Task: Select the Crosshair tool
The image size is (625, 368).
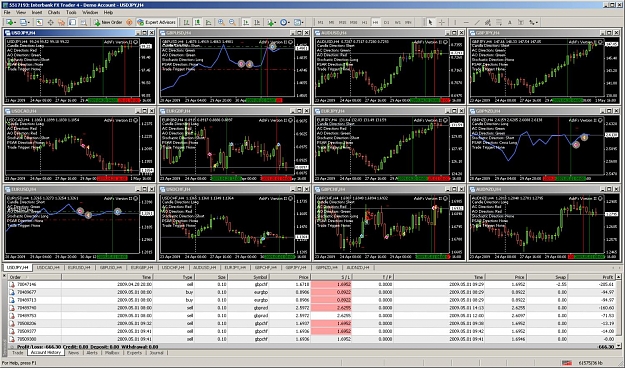Action: point(442,22)
